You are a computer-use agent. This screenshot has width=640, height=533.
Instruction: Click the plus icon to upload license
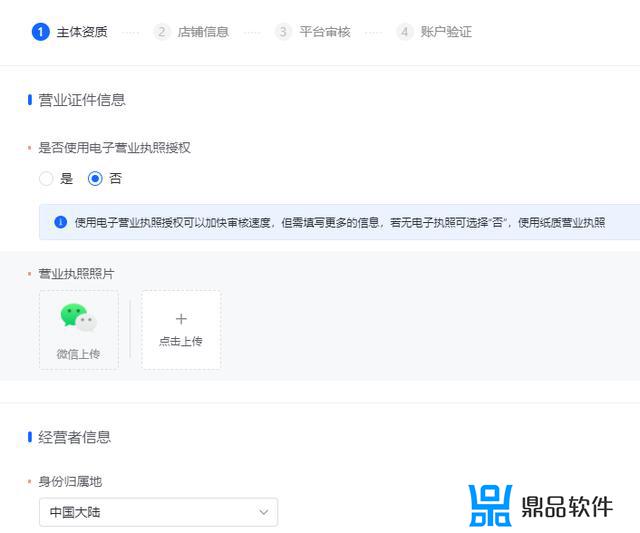181,319
